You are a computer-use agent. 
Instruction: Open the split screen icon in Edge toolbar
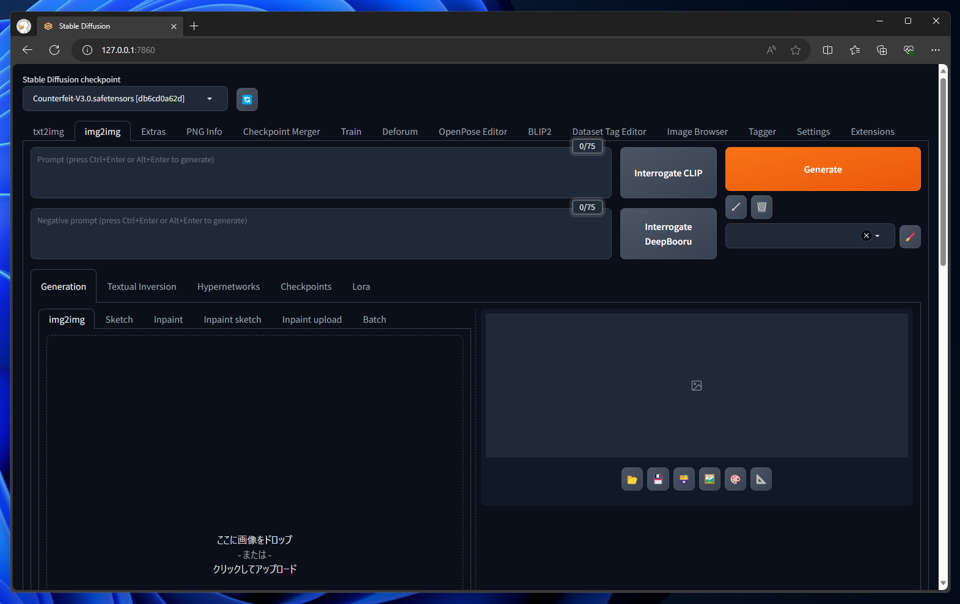[x=828, y=50]
